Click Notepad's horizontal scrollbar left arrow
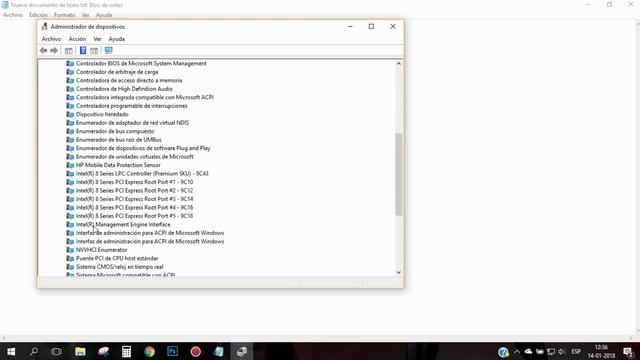Screen dimensions: 640x360 [3, 338]
